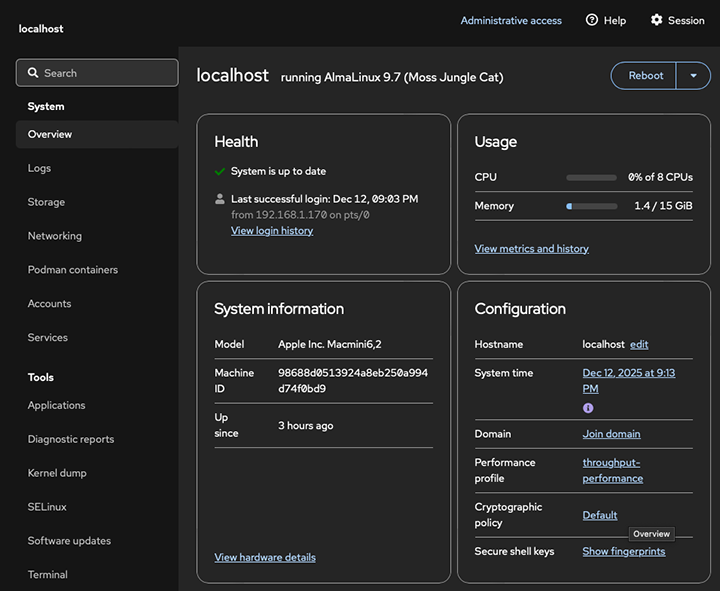The width and height of the screenshot is (720, 591).
Task: Click the Join domain link
Action: 611,434
